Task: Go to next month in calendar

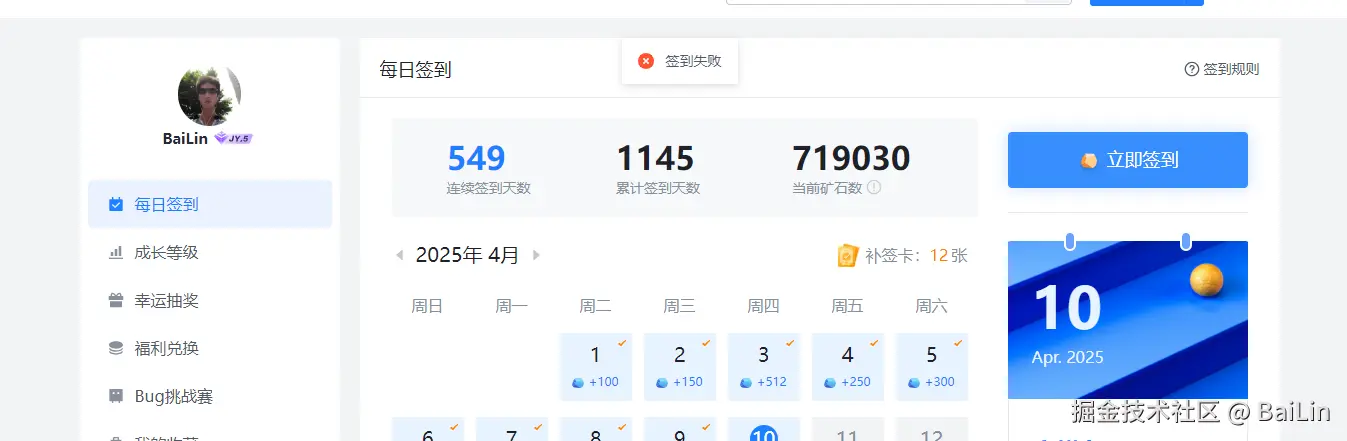Action: click(x=536, y=255)
